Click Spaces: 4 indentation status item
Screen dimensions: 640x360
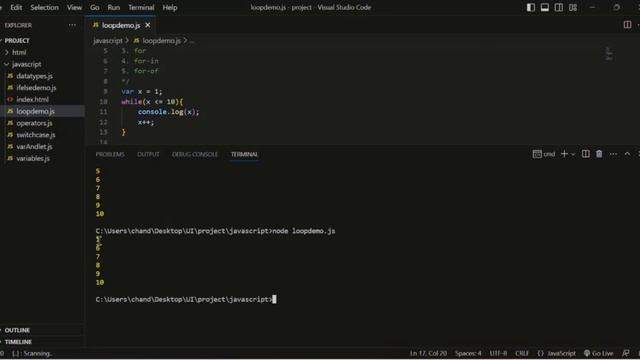468,353
